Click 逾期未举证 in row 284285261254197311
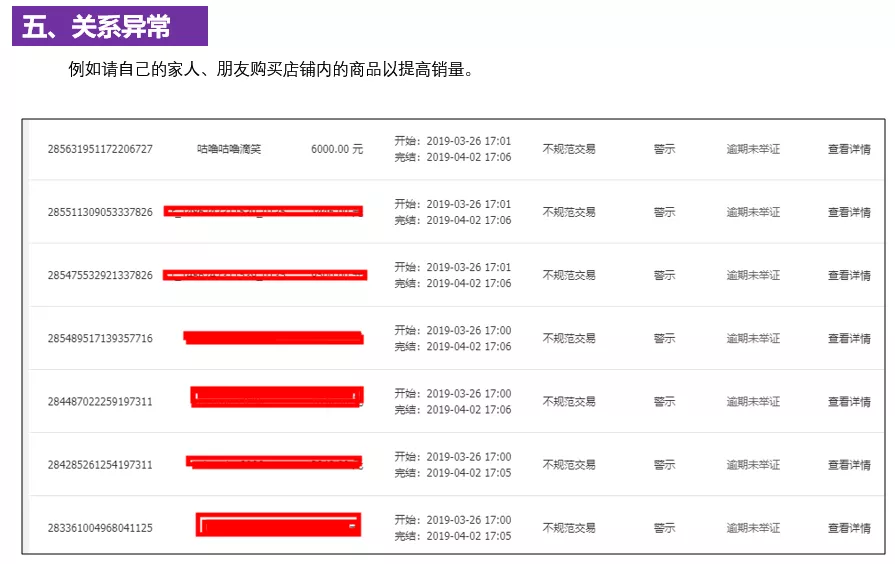The height and width of the screenshot is (564, 895). point(753,465)
